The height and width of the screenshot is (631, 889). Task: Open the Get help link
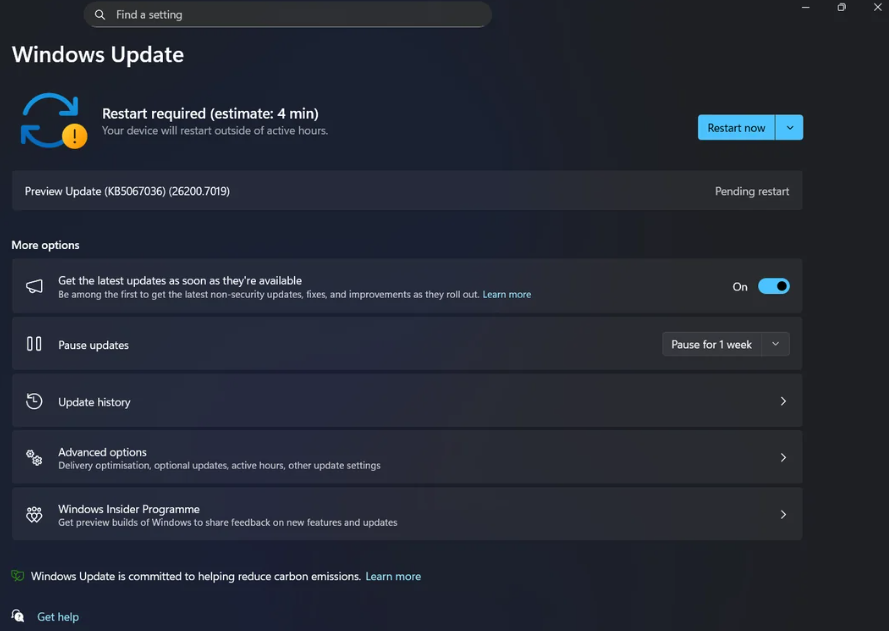(58, 617)
